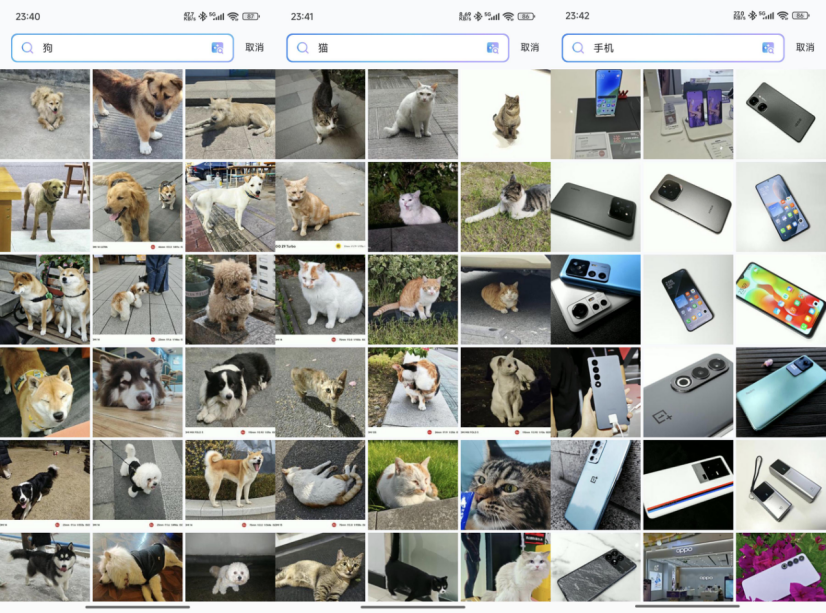This screenshot has width=826, height=613.
Task: Open the photo of two Shiba Inus on a bench
Action: (45, 300)
